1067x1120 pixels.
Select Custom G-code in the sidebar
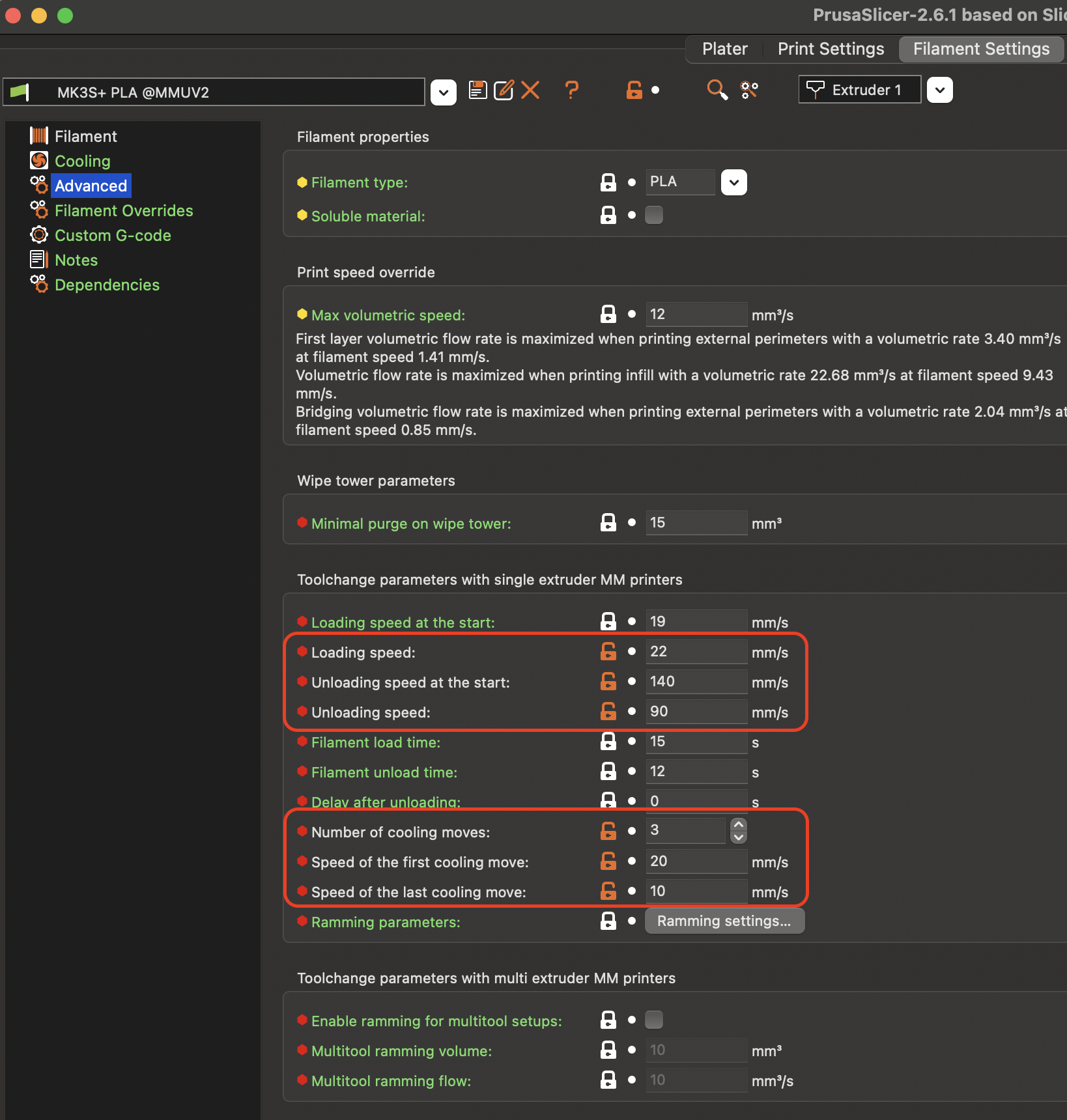point(112,235)
